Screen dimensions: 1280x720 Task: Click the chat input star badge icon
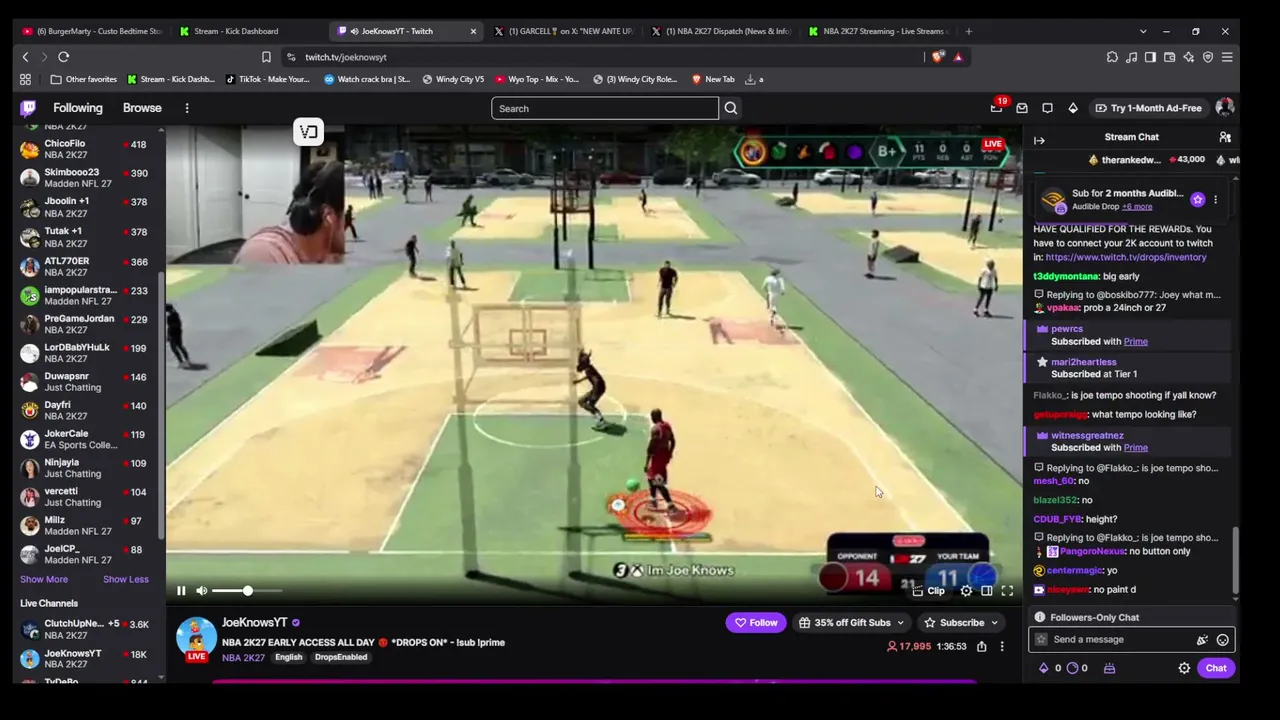1041,640
